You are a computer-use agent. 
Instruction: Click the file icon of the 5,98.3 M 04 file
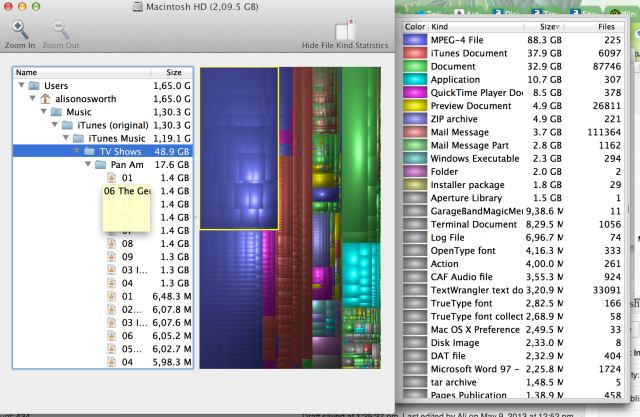point(111,362)
